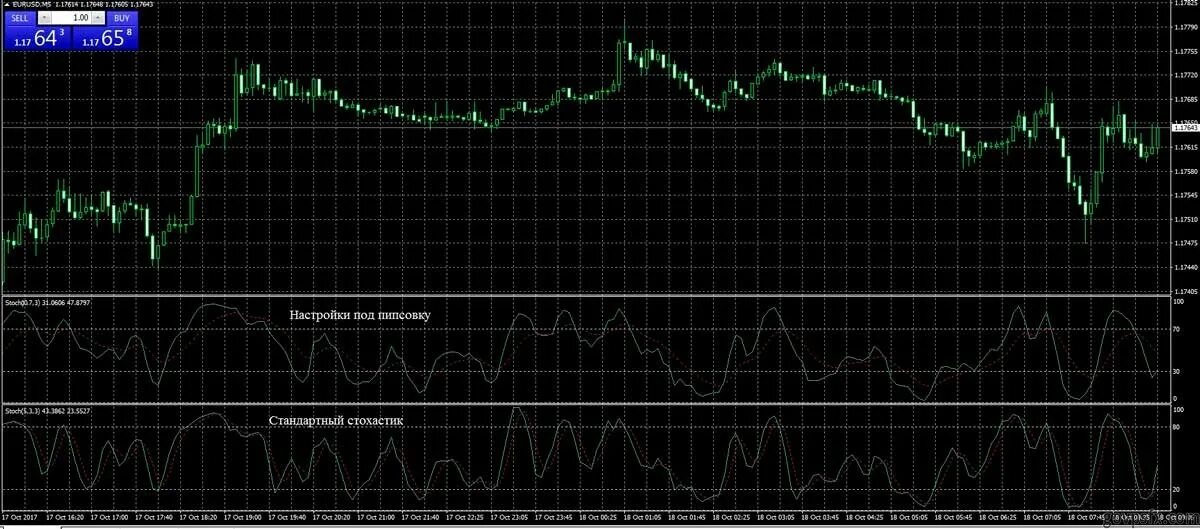This screenshot has width=1200, height=529.
Task: Click the '17 Oct 23:05' time axis label
Action: (x=511, y=517)
